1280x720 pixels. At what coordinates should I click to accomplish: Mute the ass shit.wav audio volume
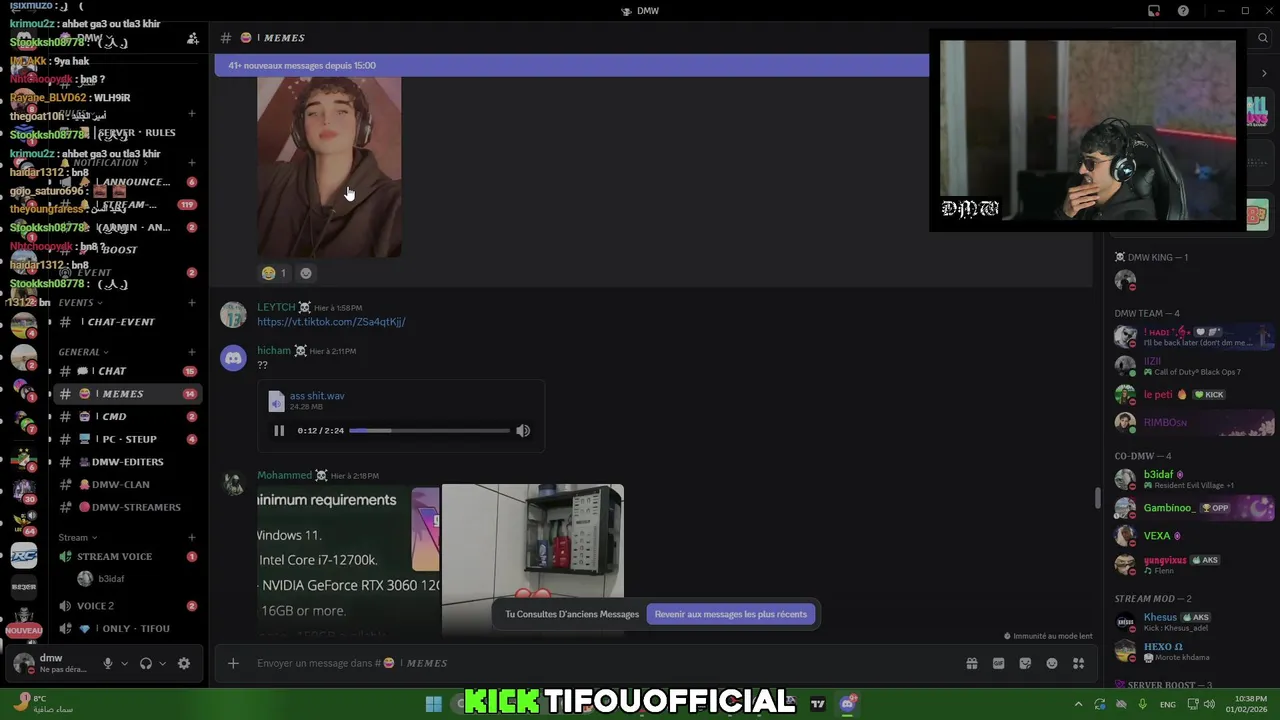pyautogui.click(x=523, y=431)
